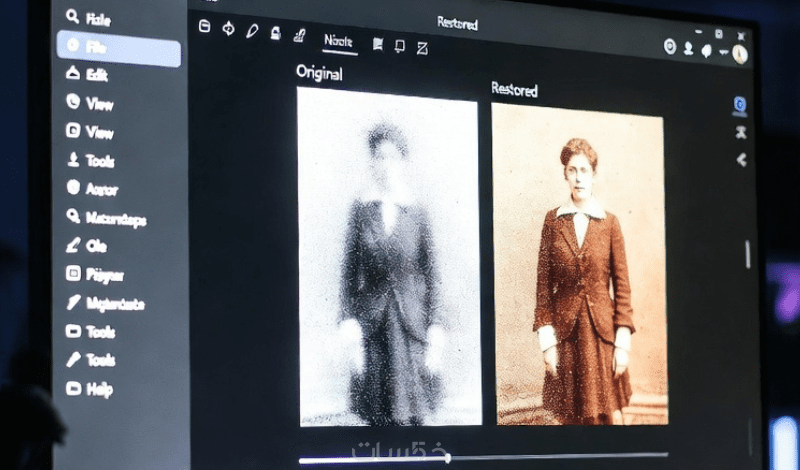
Task: Open the View item with square icon
Action: [x=90, y=132]
